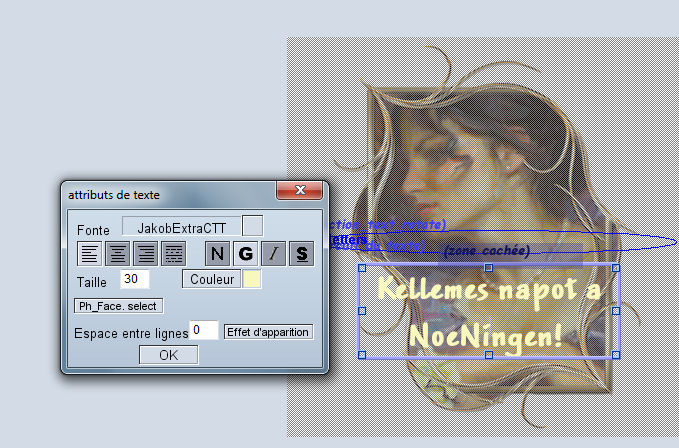Screen dimensions: 679x448
Task: Click the Kellemes napot text on canvas
Action: [488, 291]
